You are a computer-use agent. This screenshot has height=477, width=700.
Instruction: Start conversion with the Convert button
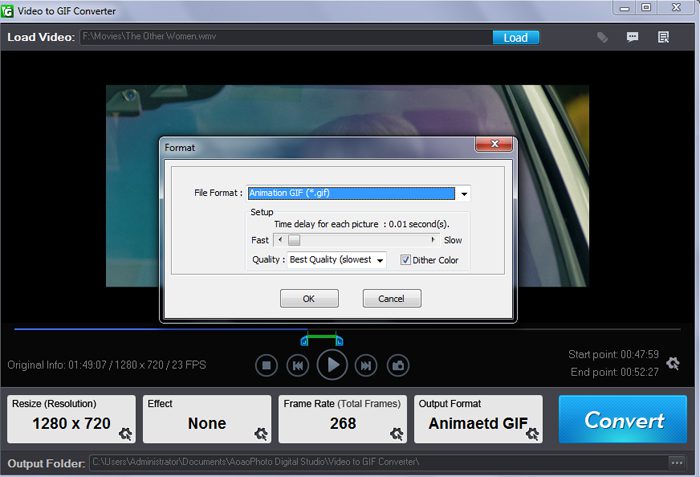[623, 419]
